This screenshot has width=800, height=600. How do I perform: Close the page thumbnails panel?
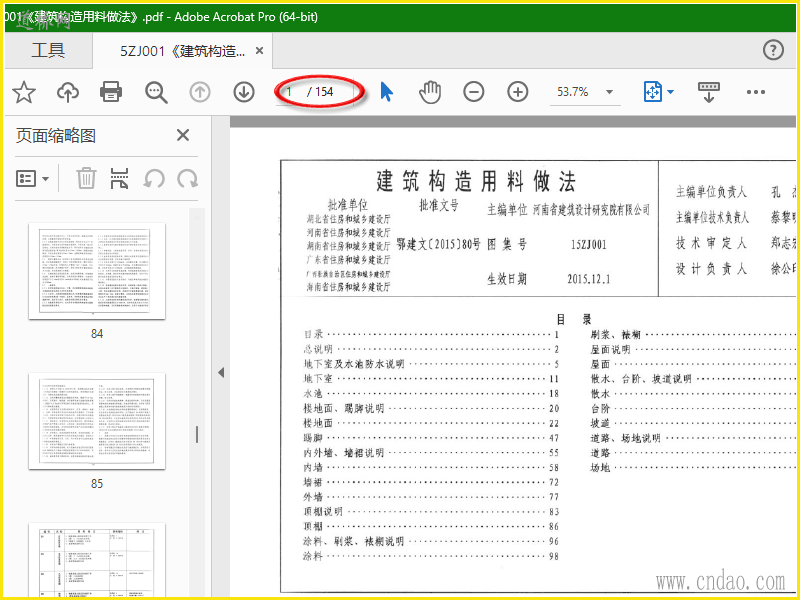click(183, 135)
